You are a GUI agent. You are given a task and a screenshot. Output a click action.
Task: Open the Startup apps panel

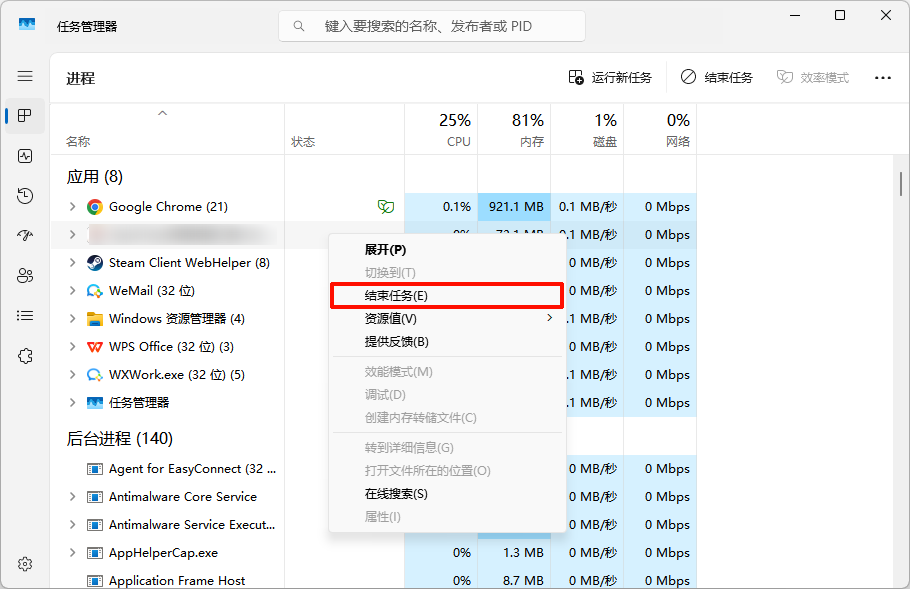point(25,236)
